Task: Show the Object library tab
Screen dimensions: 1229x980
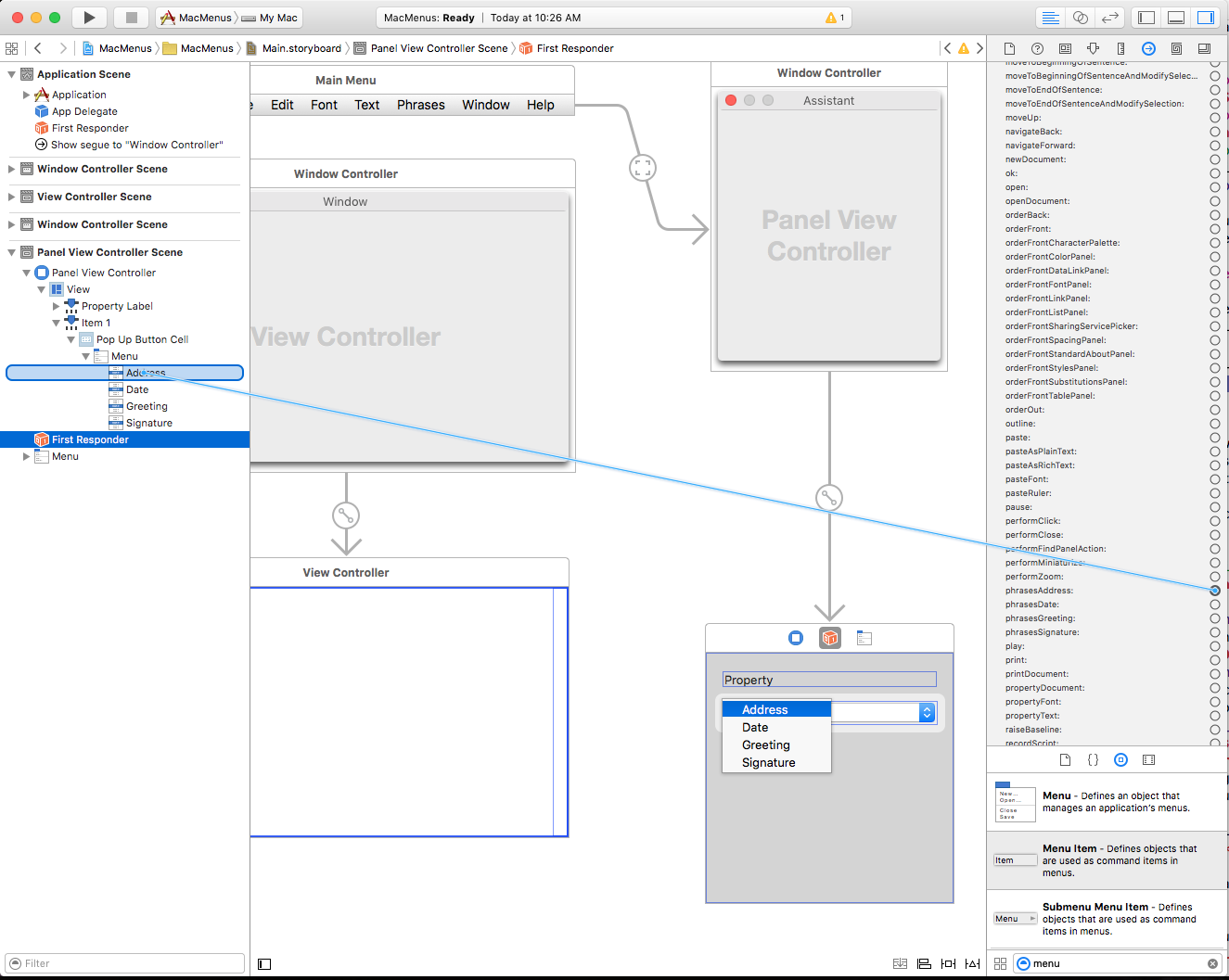Action: 1120,759
